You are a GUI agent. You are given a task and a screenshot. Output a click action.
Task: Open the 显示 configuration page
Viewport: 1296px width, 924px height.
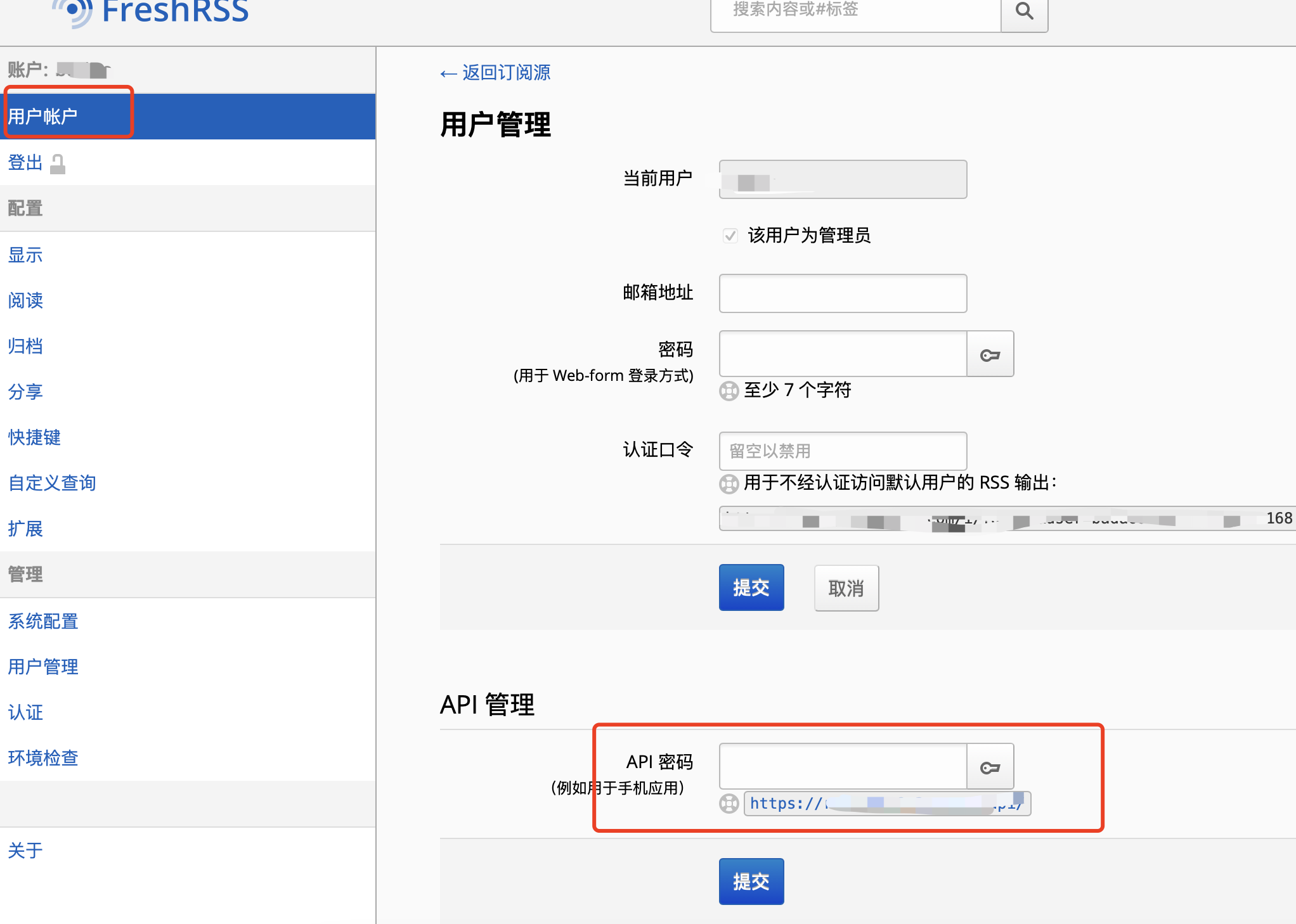point(25,255)
